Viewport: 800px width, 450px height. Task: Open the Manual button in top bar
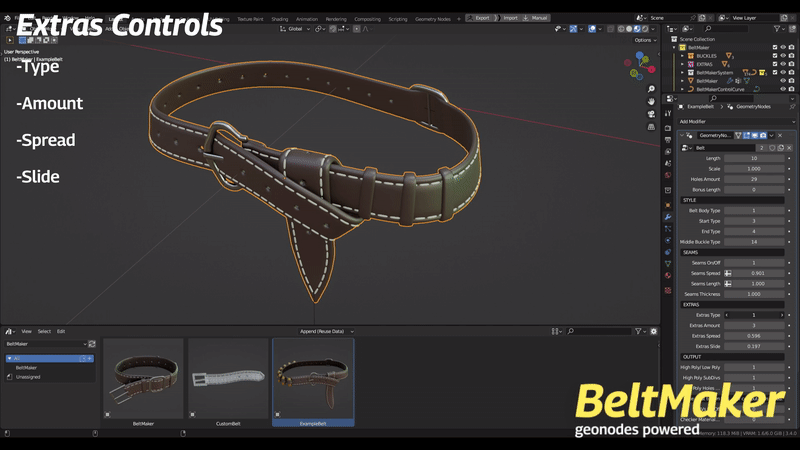(x=535, y=18)
